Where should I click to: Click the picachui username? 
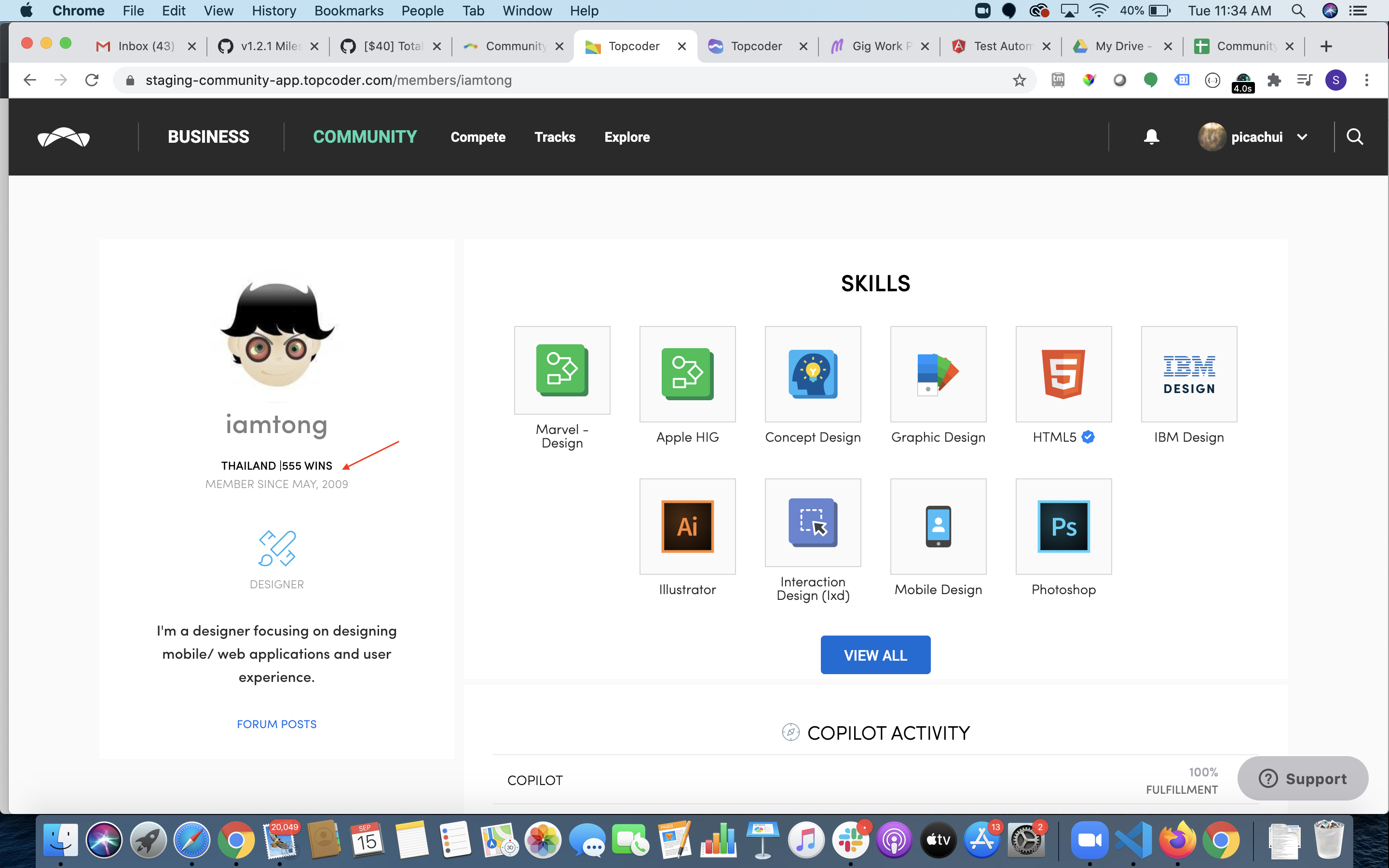[x=1256, y=137]
